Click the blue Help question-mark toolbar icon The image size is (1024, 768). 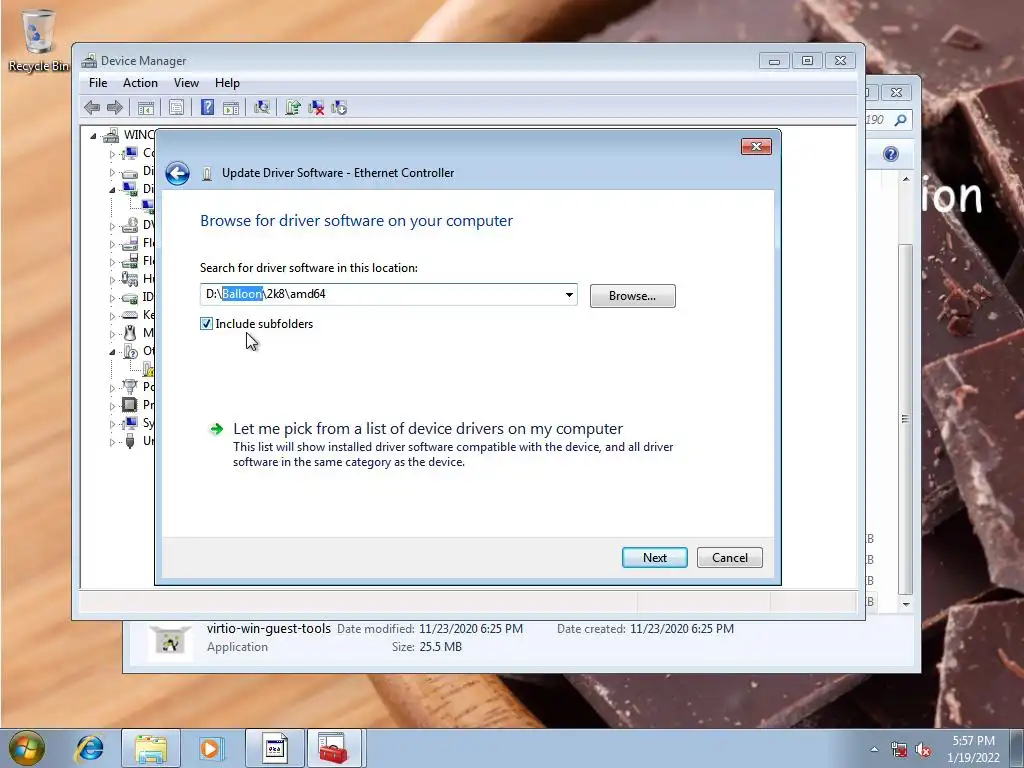click(x=208, y=108)
